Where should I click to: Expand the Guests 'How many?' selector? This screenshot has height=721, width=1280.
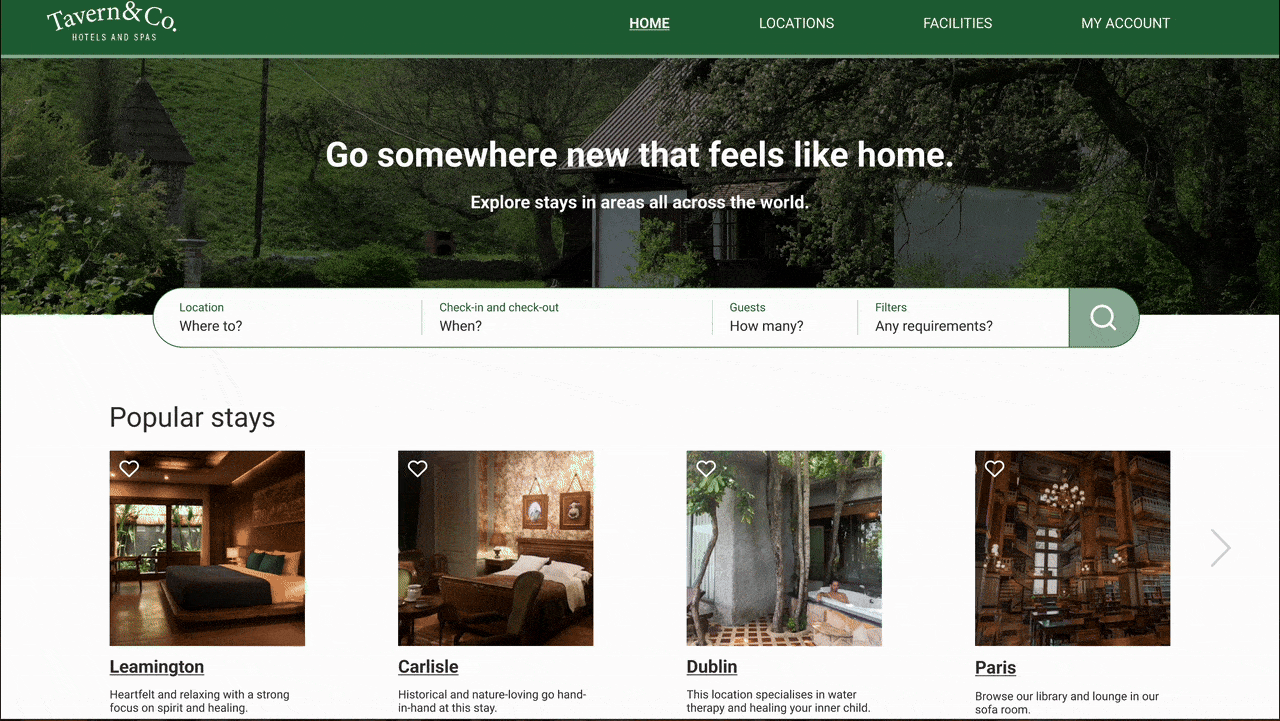pyautogui.click(x=785, y=318)
